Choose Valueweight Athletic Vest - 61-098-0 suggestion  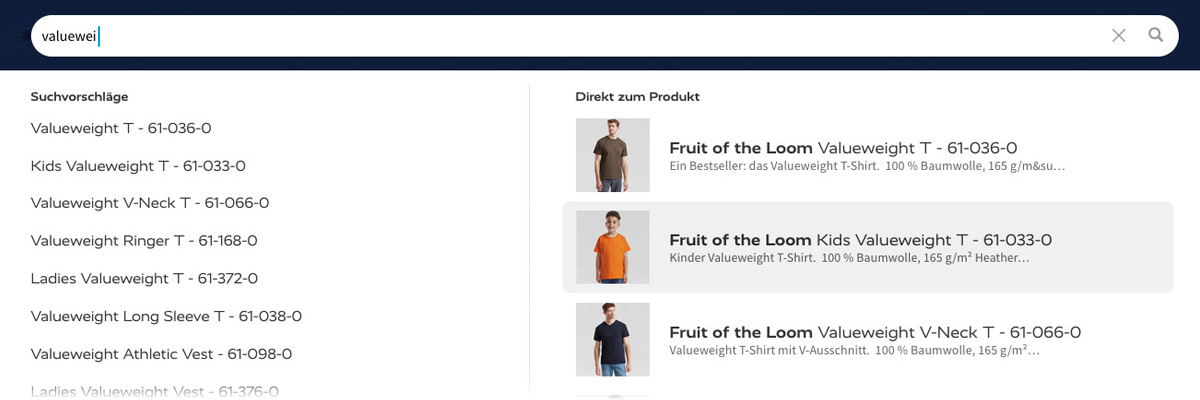pos(161,354)
